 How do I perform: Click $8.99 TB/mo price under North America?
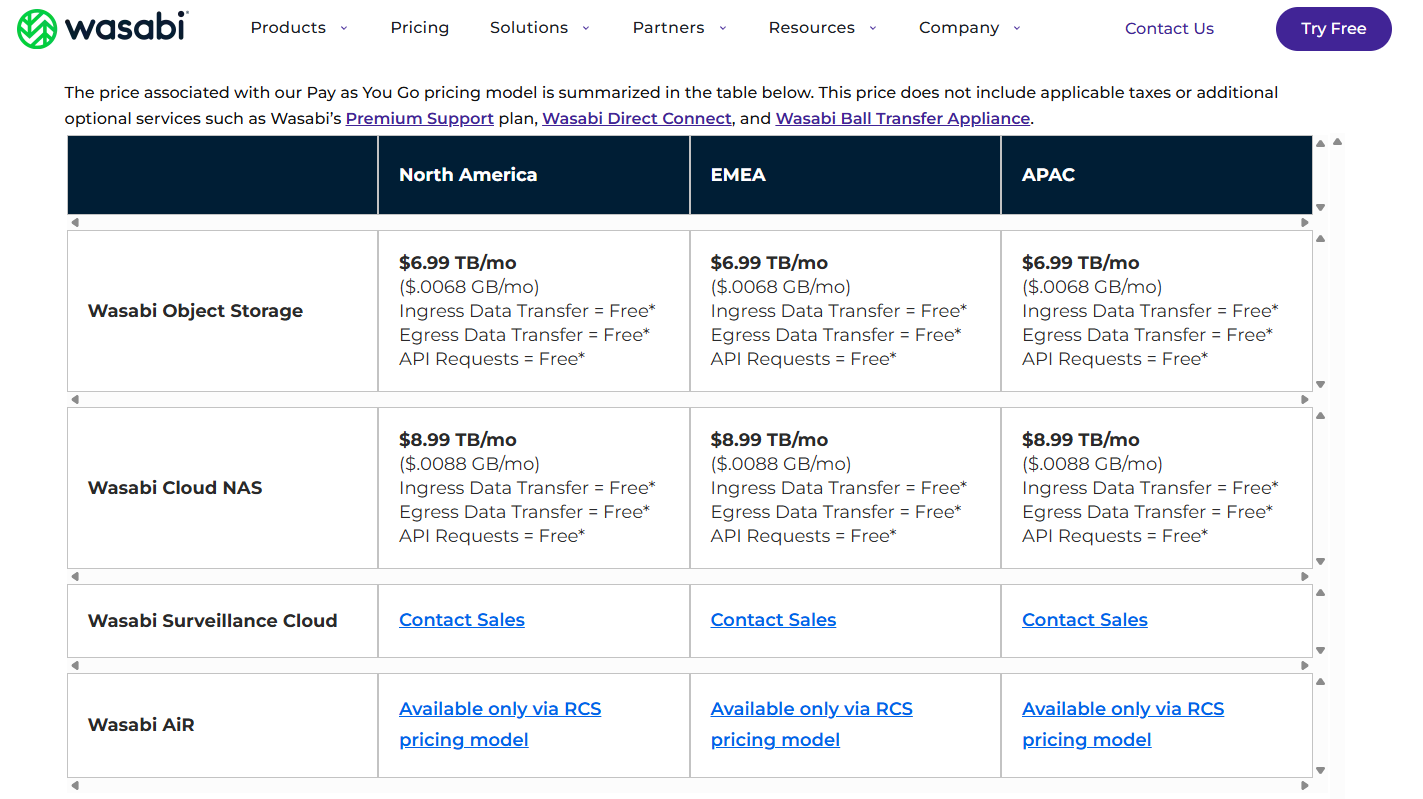(x=458, y=440)
